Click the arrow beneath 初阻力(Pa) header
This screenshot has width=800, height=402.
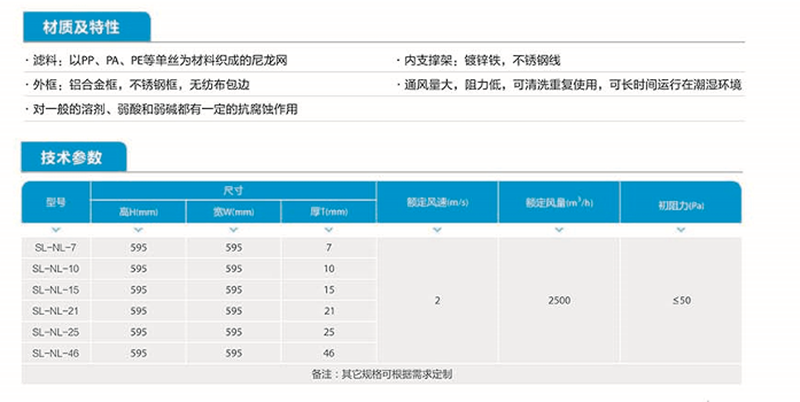coord(681,231)
